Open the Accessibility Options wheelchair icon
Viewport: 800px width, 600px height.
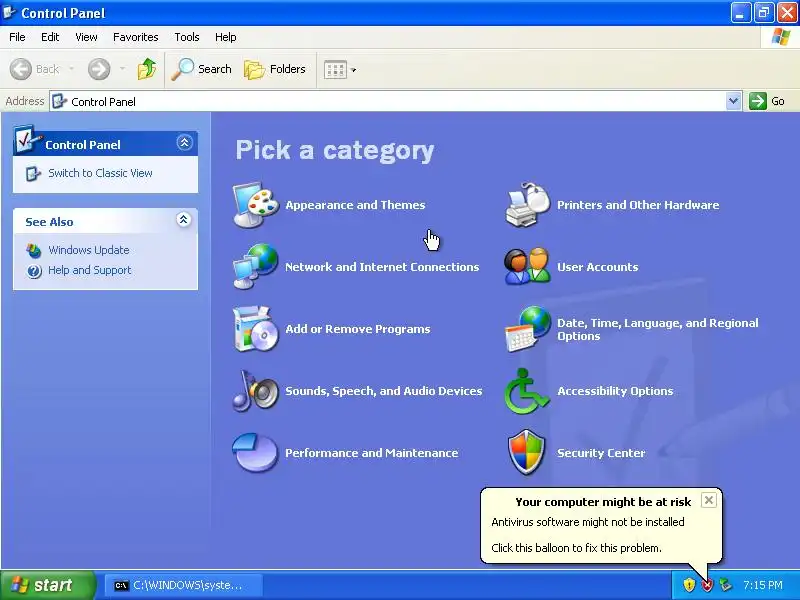coord(527,391)
